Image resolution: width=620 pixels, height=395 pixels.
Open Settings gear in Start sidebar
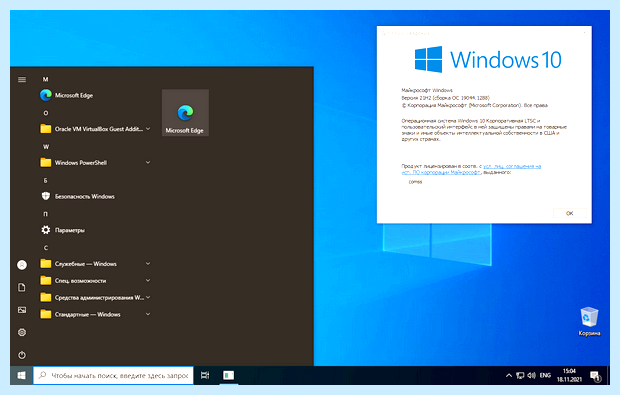pos(22,332)
